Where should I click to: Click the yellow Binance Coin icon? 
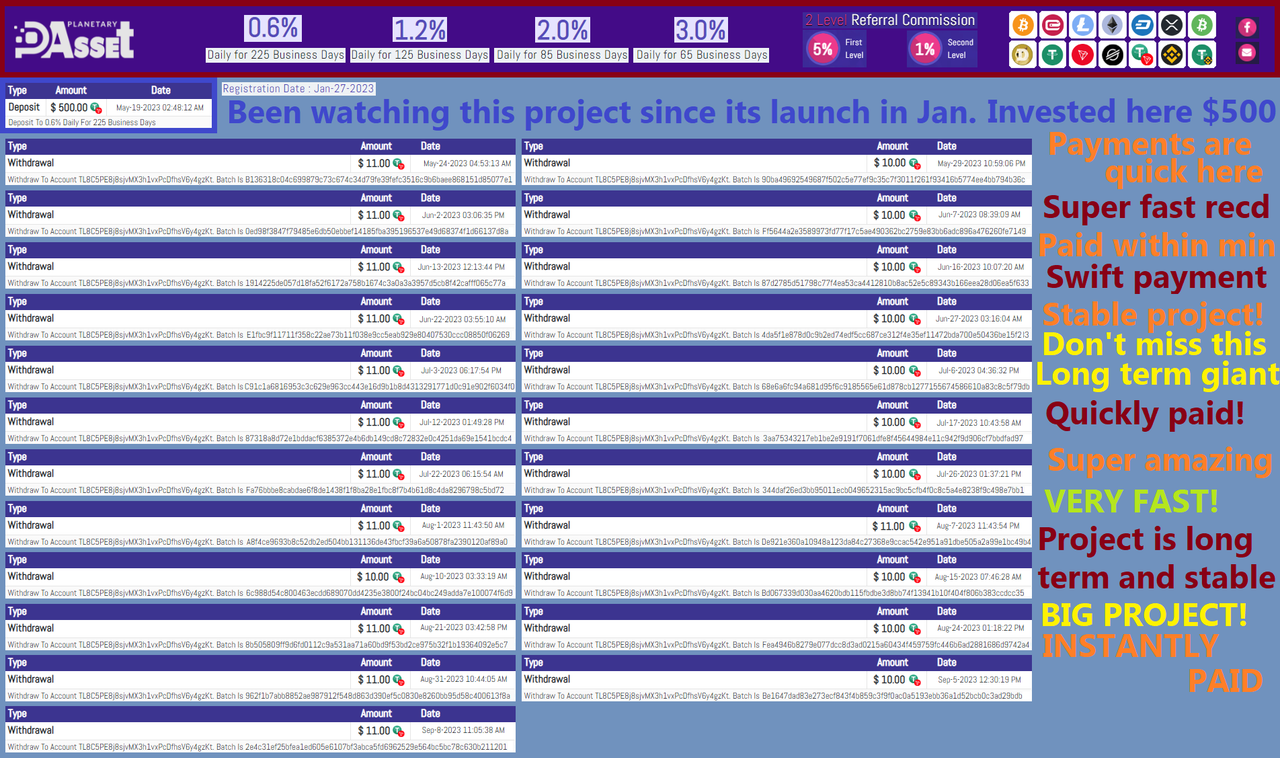[x=1172, y=55]
